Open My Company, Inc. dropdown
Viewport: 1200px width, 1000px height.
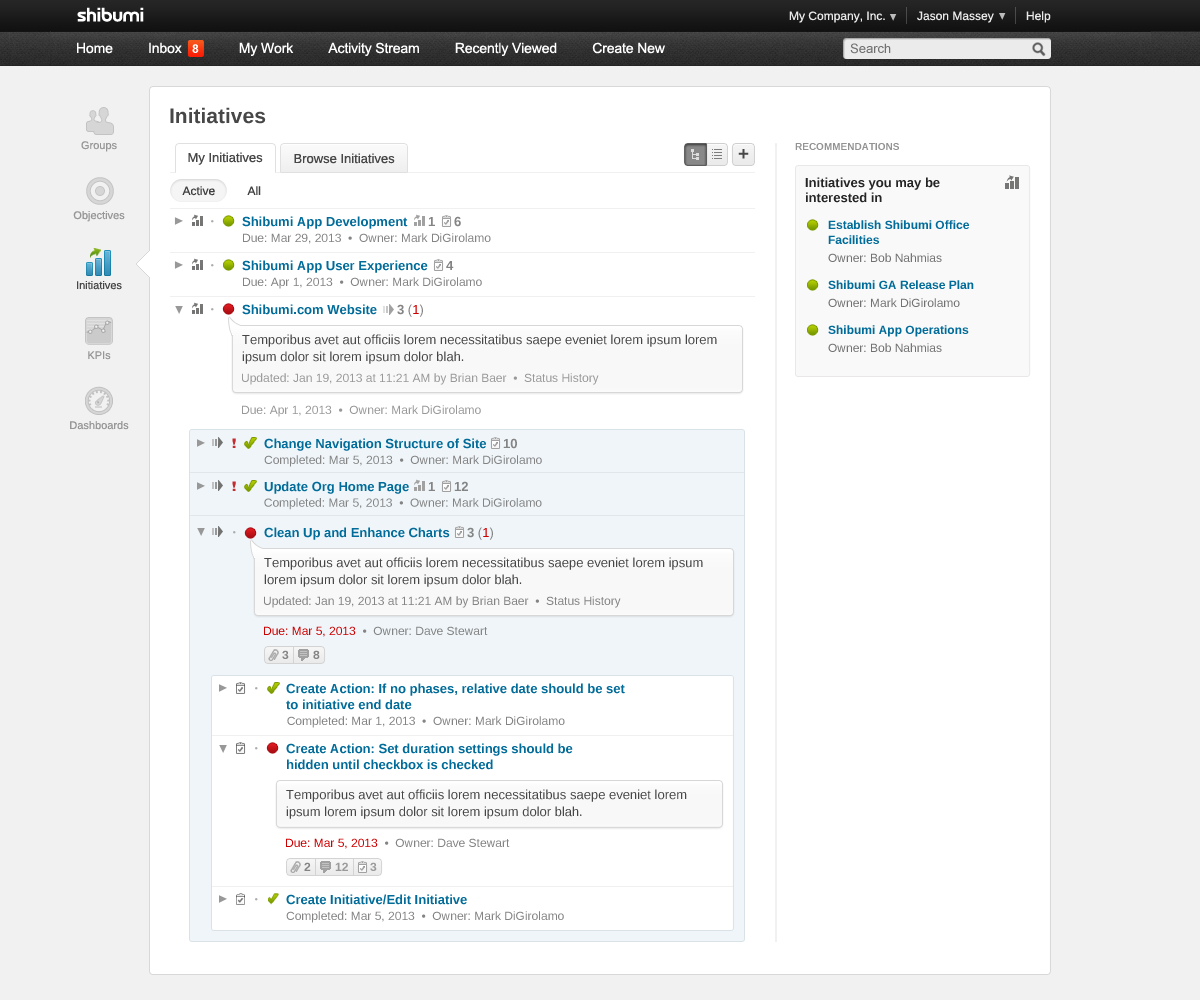tap(842, 16)
